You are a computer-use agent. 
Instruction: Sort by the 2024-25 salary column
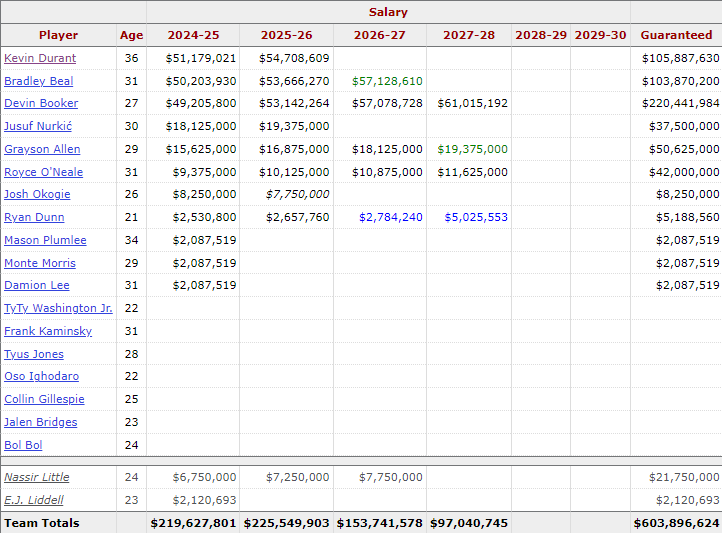click(x=193, y=35)
